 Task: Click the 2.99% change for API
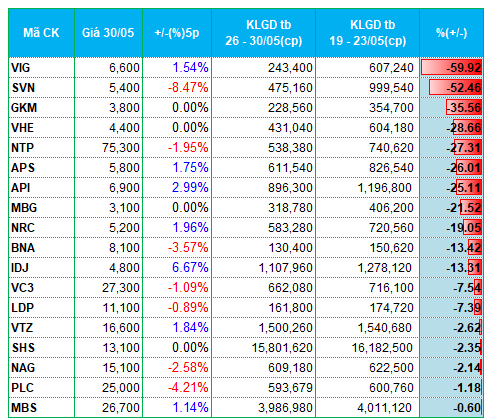pyautogui.click(x=190, y=188)
